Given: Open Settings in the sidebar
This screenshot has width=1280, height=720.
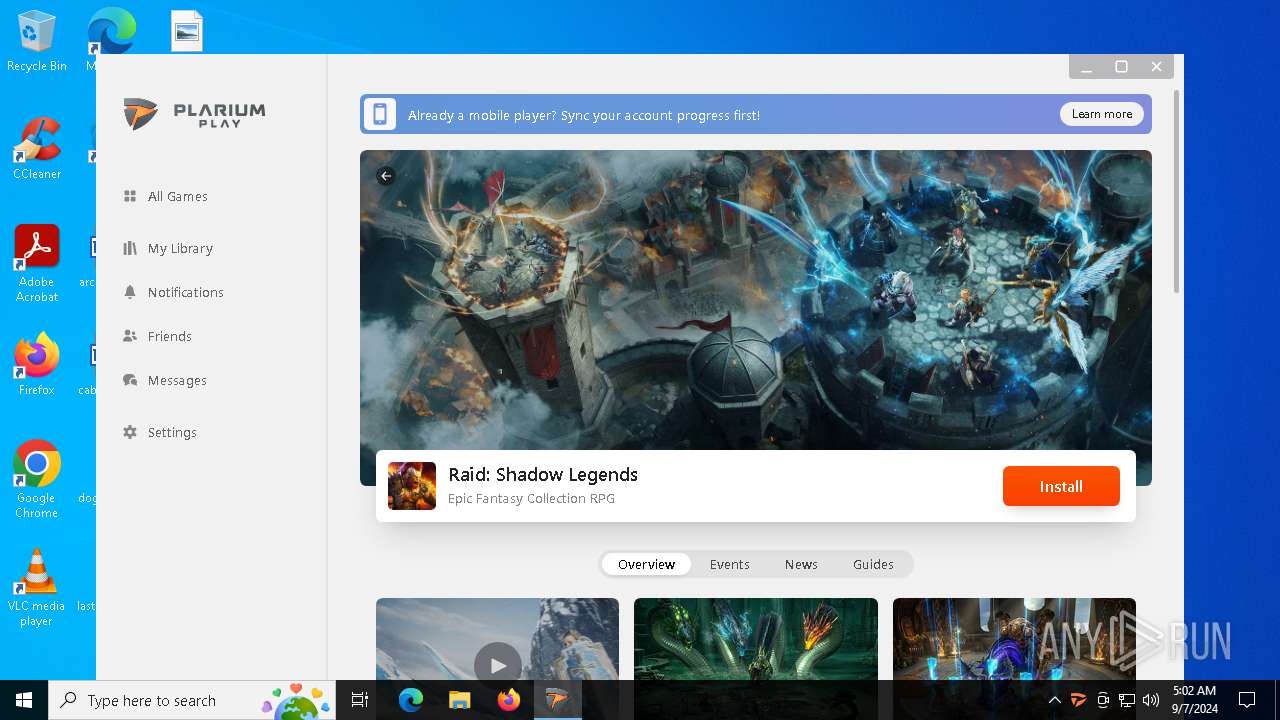Looking at the screenshot, I should 172,432.
